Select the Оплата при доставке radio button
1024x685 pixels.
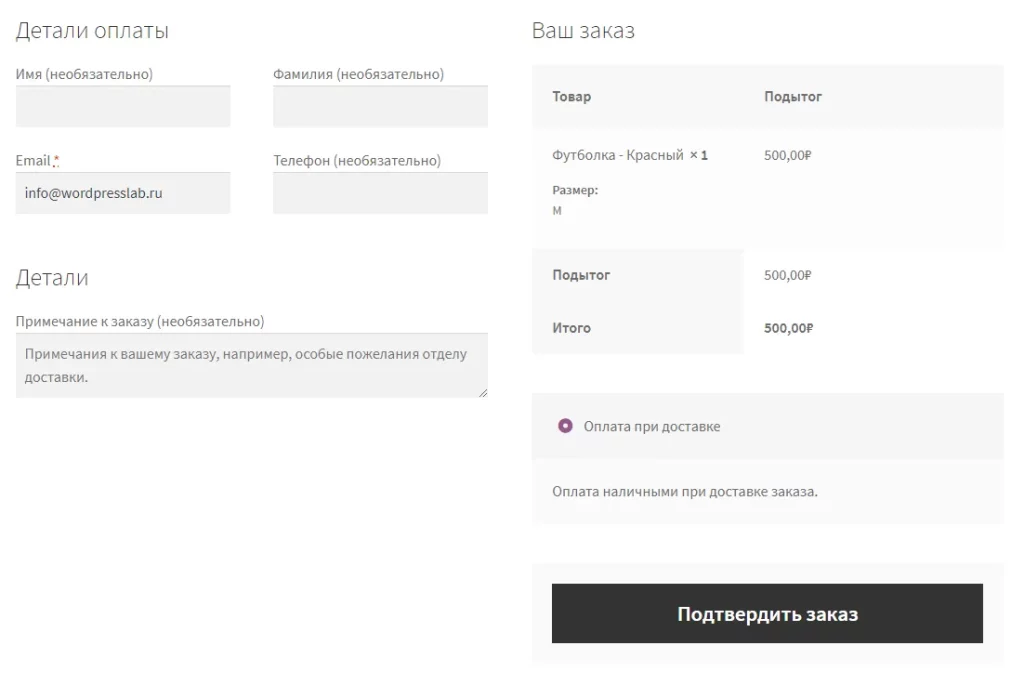[565, 426]
